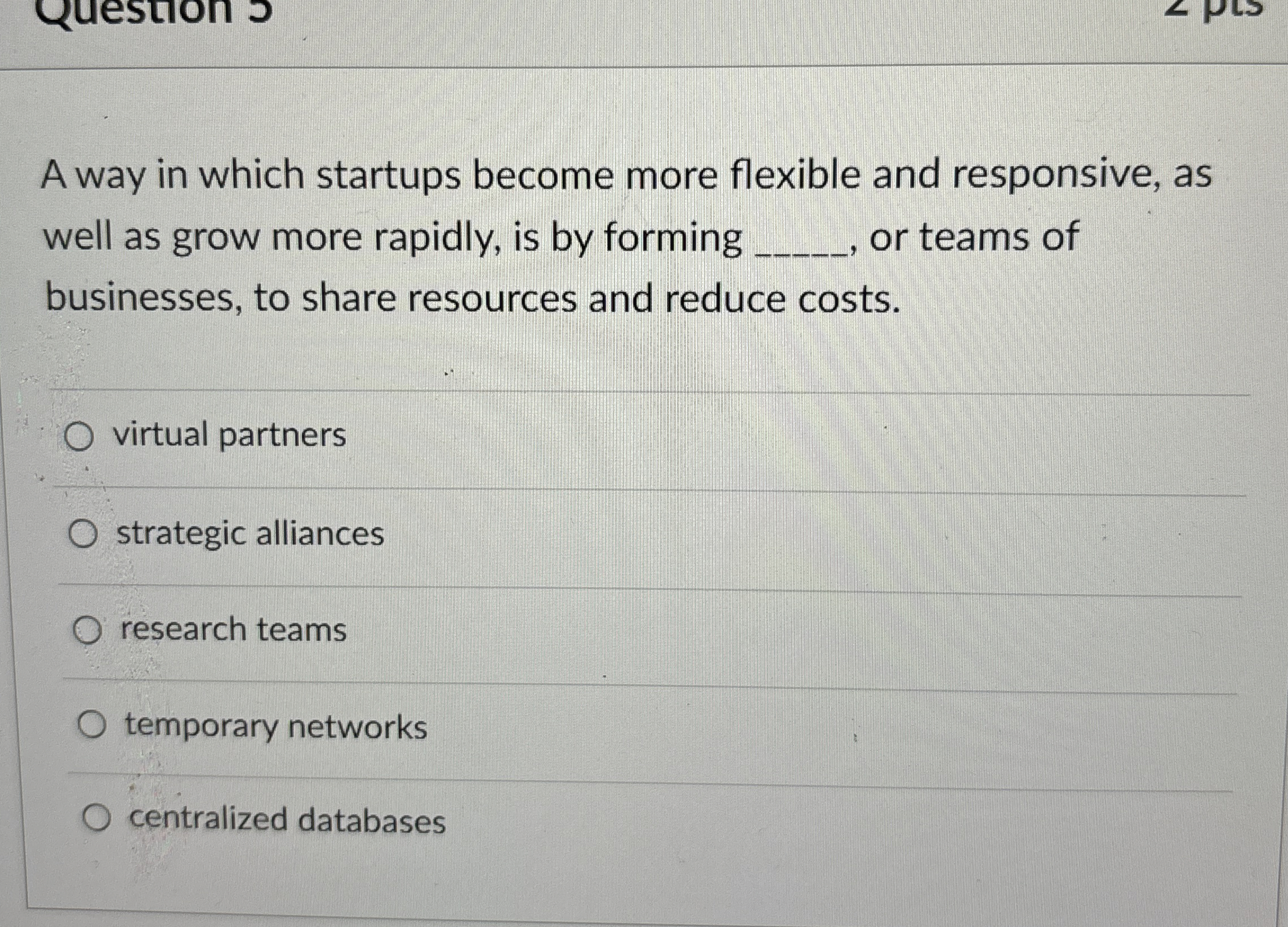Image resolution: width=1288 pixels, height=927 pixels.
Task: Click the "virtual partners" answer label text
Action: pos(229,436)
